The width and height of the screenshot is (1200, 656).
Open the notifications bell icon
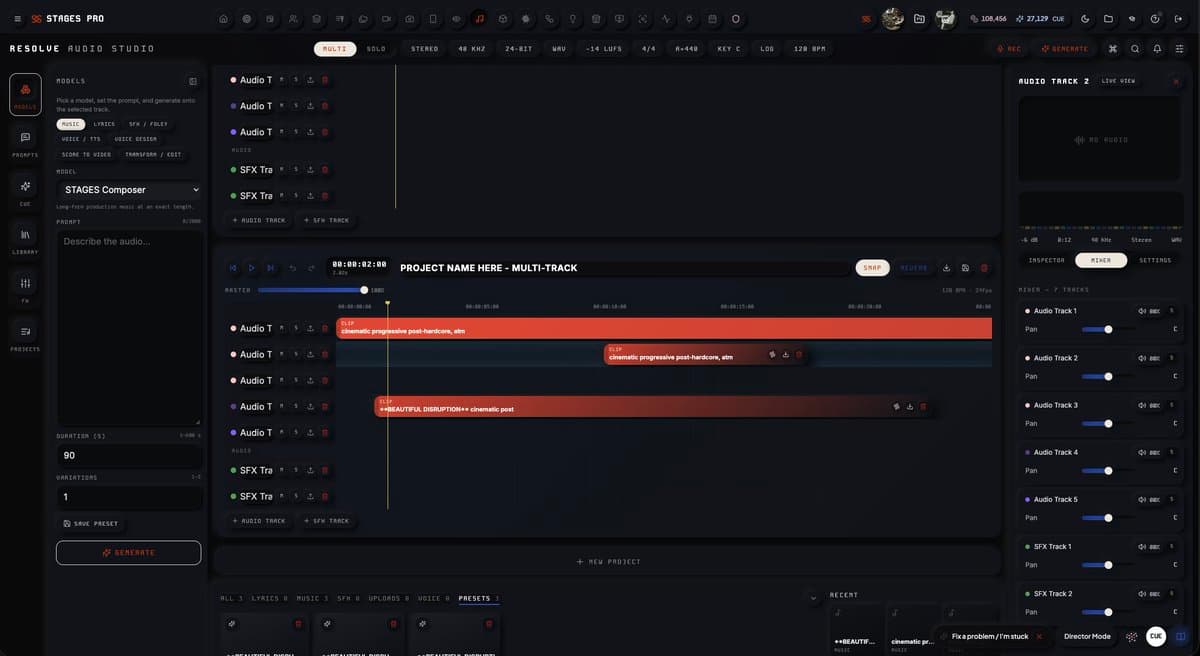(1157, 48)
